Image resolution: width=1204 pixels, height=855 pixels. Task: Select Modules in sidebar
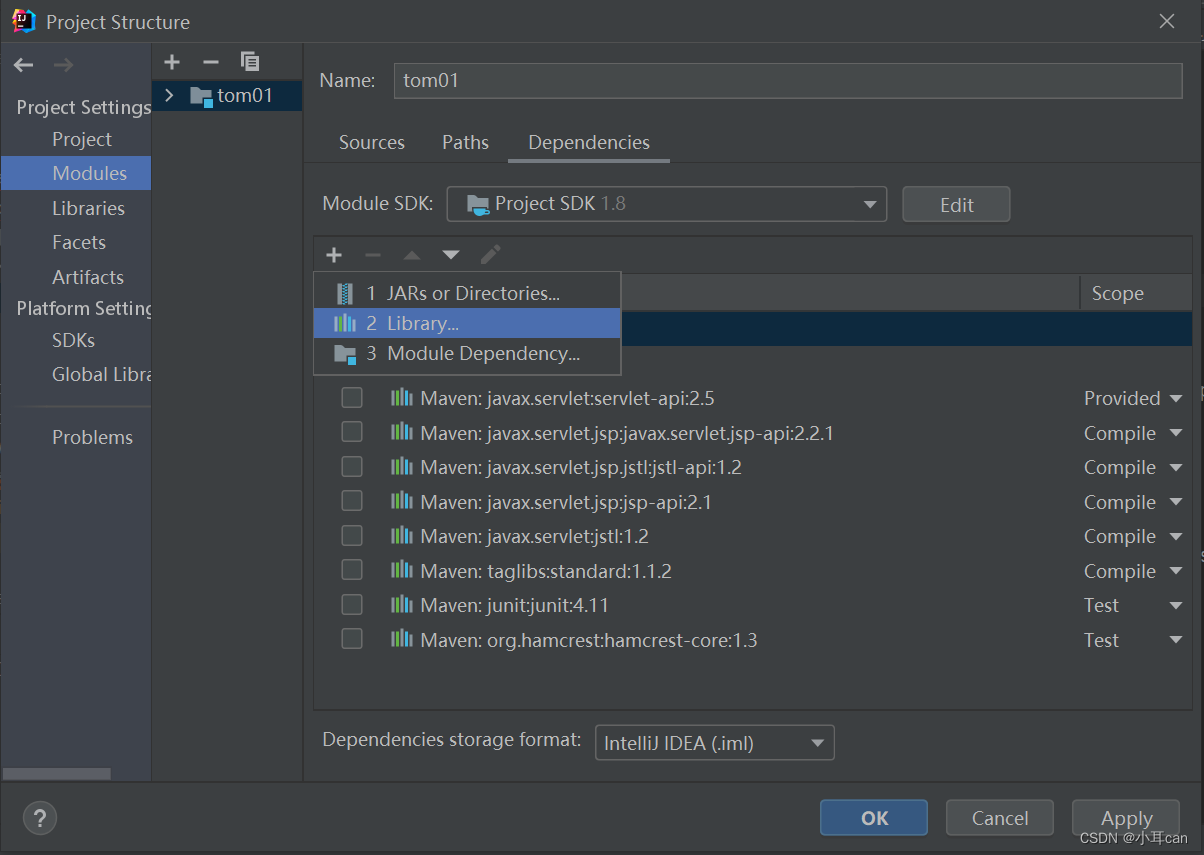(76, 173)
